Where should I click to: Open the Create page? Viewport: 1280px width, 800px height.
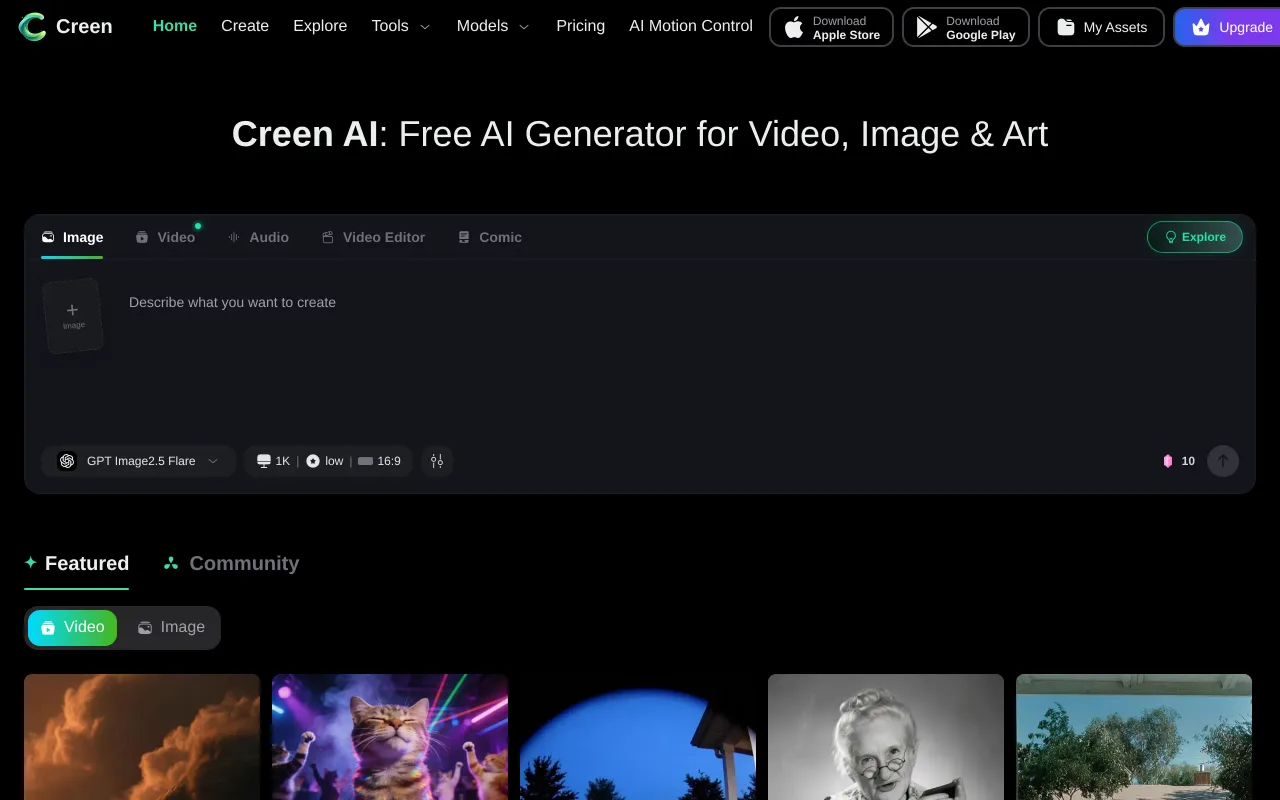point(245,26)
